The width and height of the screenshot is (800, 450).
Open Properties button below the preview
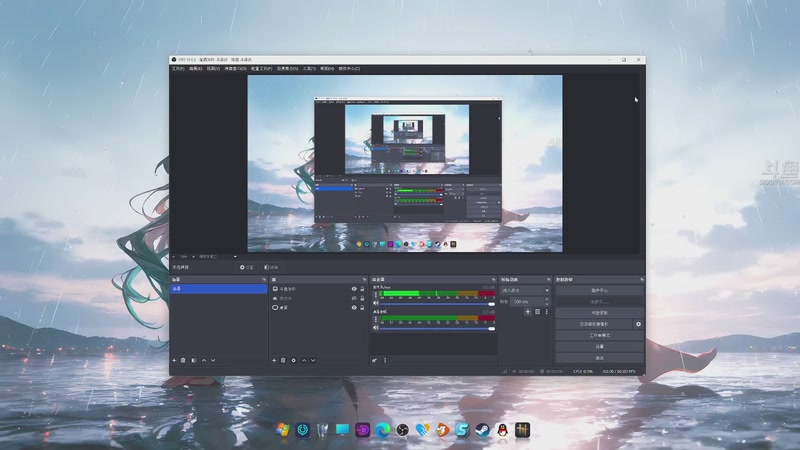click(x=247, y=267)
